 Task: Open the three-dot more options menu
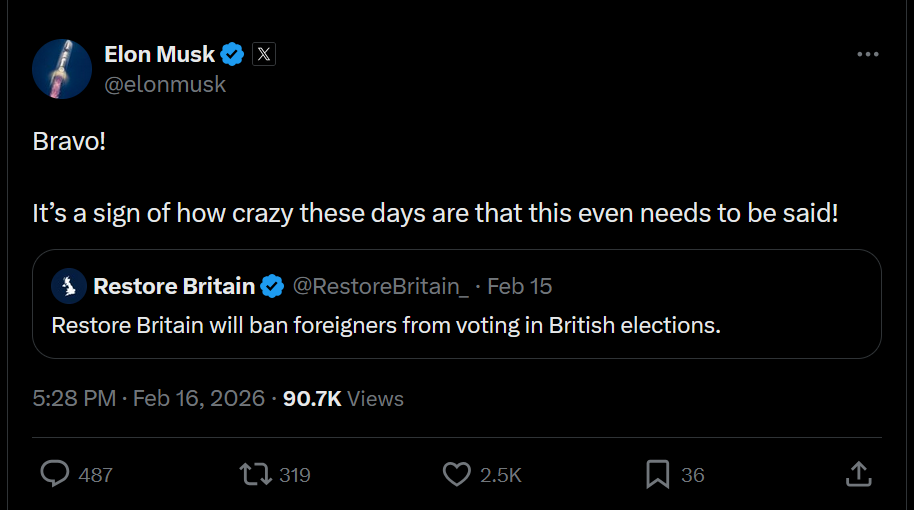point(867,54)
